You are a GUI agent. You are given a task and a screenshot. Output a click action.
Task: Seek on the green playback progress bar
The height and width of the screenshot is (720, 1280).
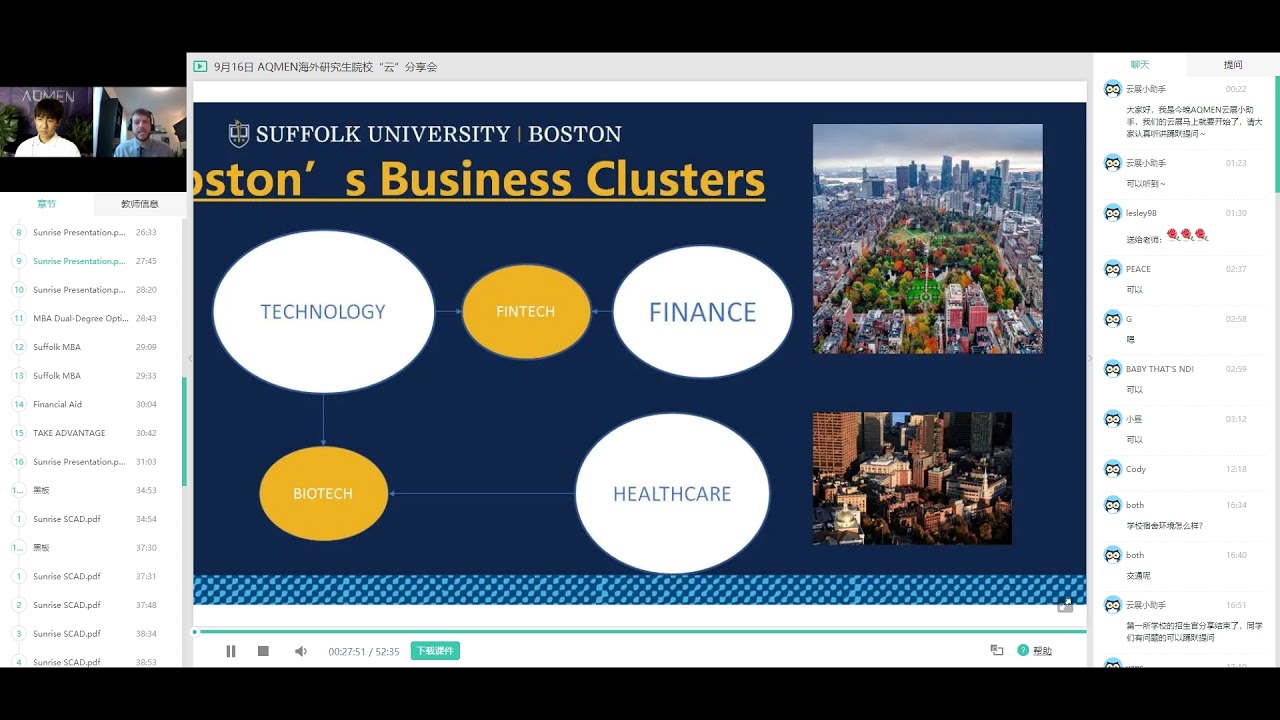click(640, 631)
